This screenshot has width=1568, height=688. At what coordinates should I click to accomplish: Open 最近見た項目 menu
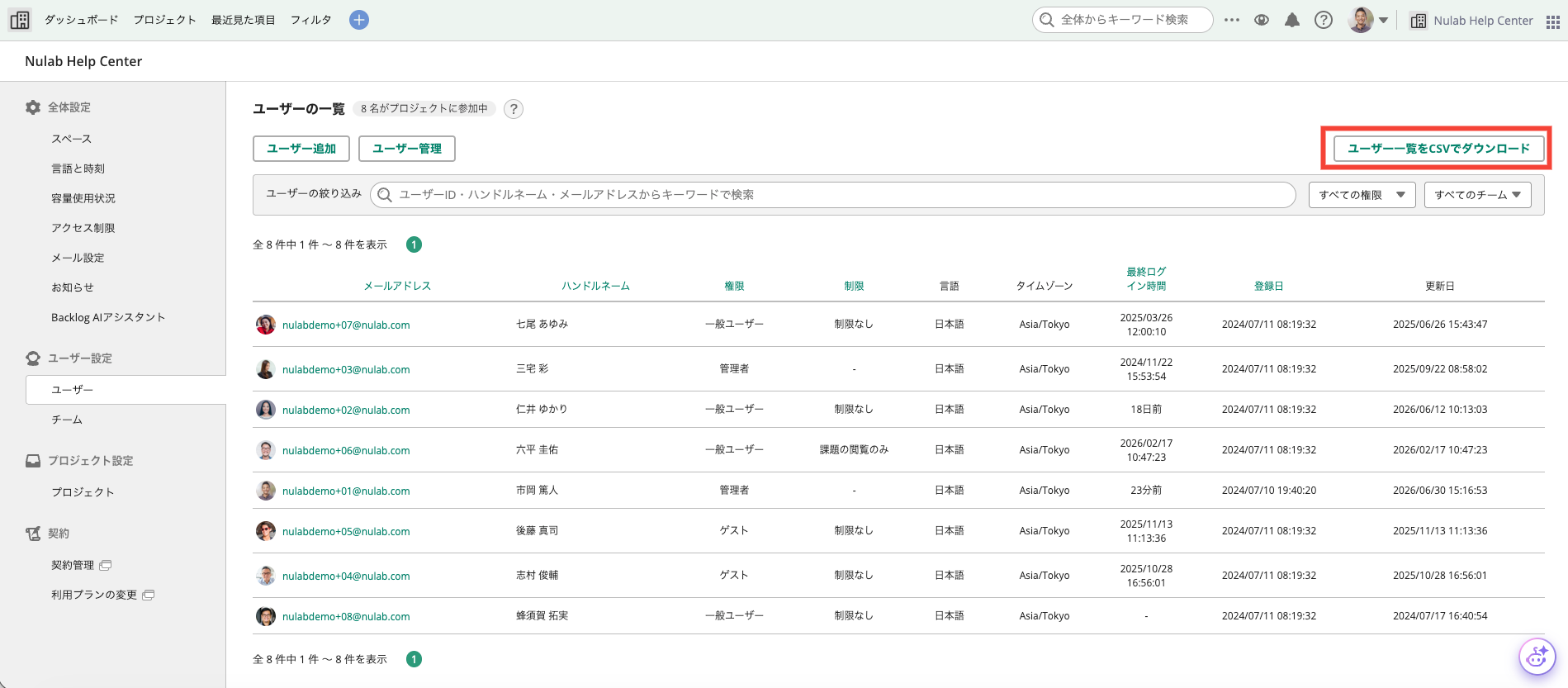click(243, 20)
